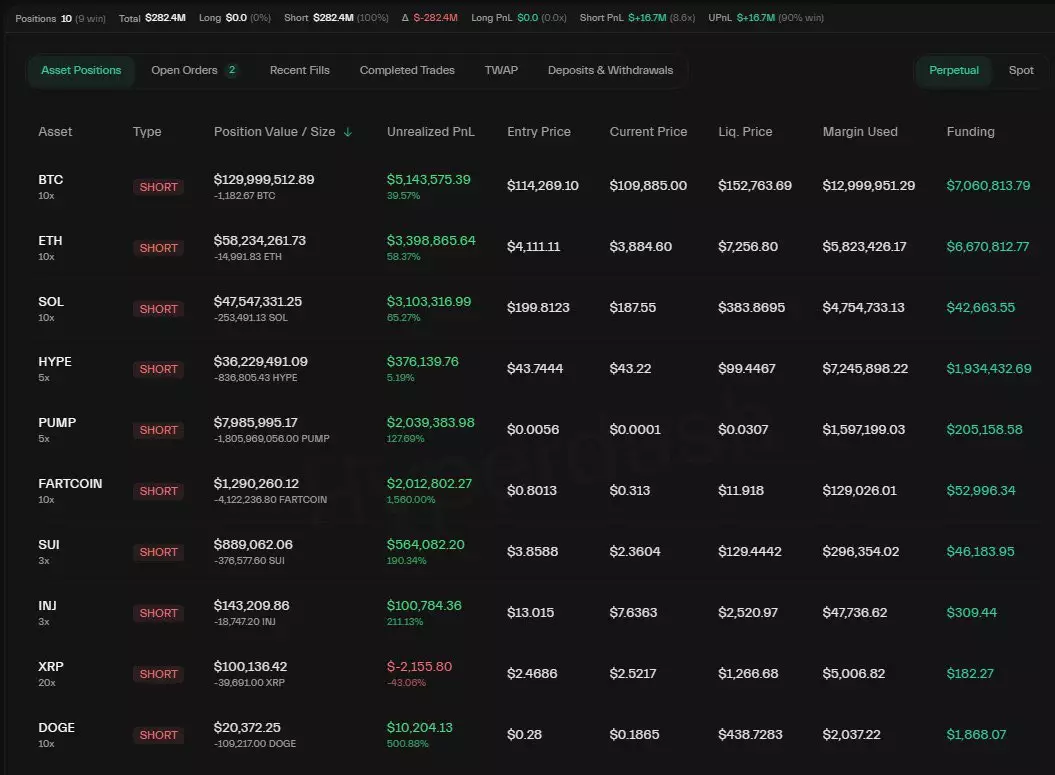Open the Deposits & Withdrawals tab
This screenshot has width=1055, height=775.
(610, 70)
